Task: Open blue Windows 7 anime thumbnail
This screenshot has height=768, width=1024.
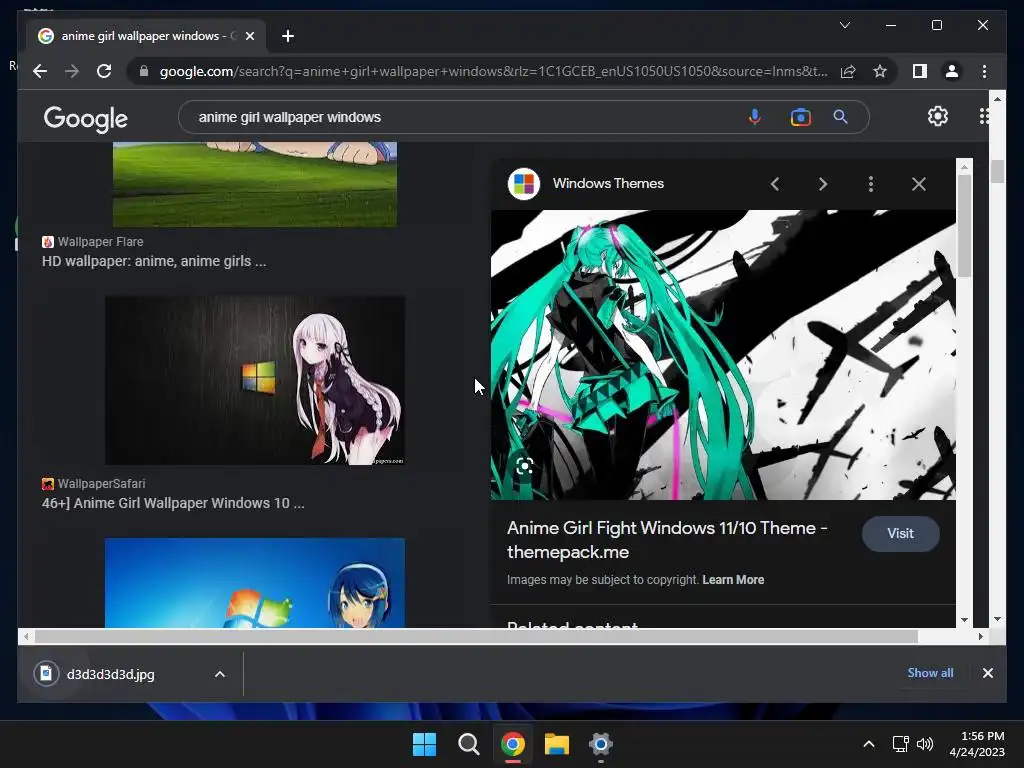Action: click(x=255, y=583)
